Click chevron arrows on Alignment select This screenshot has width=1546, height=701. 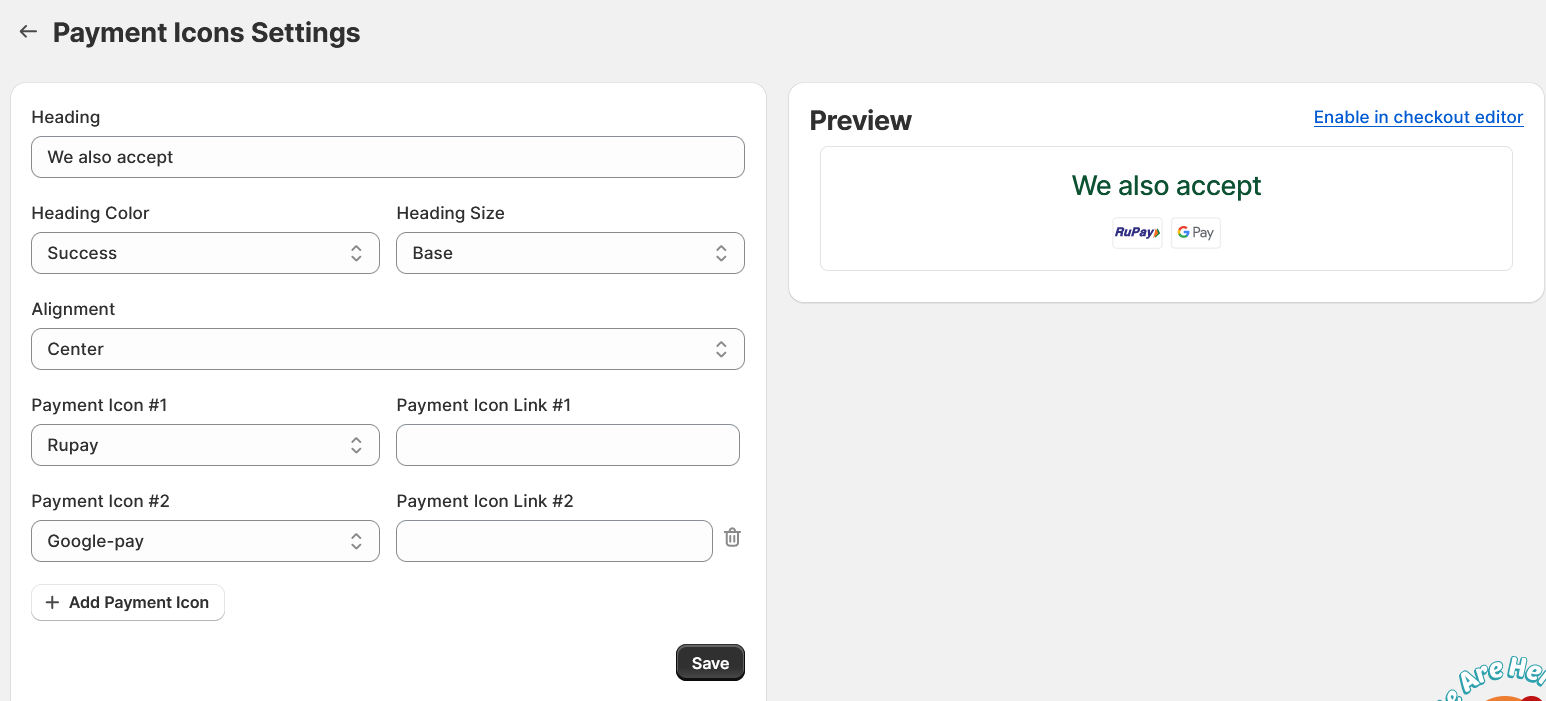tap(721, 349)
